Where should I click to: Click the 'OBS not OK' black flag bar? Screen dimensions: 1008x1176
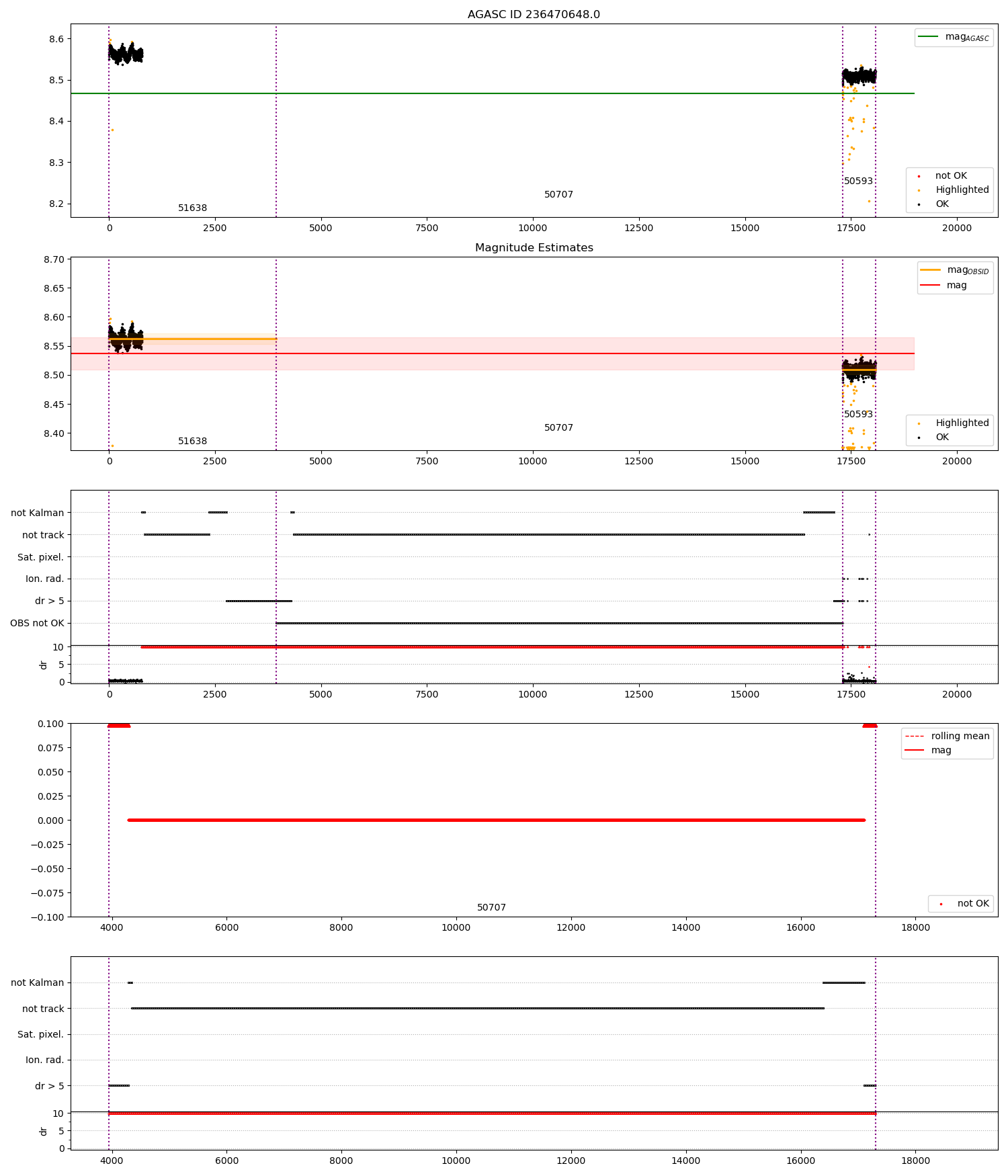coord(559,623)
